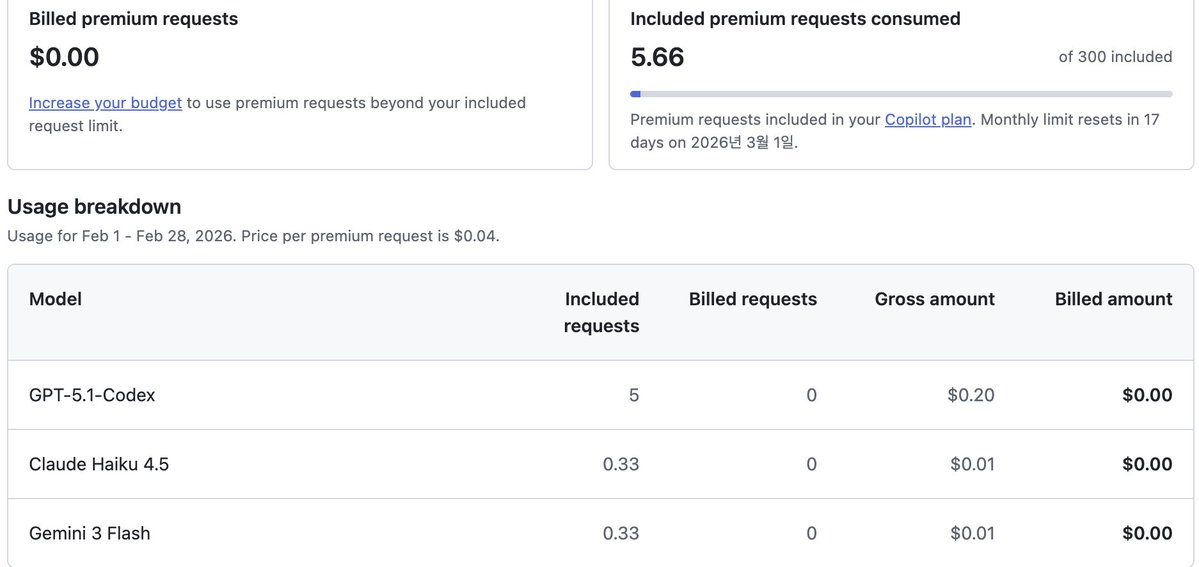This screenshot has width=1199, height=567.
Task: Click the 5.66 consumed requests figure
Action: pos(657,57)
